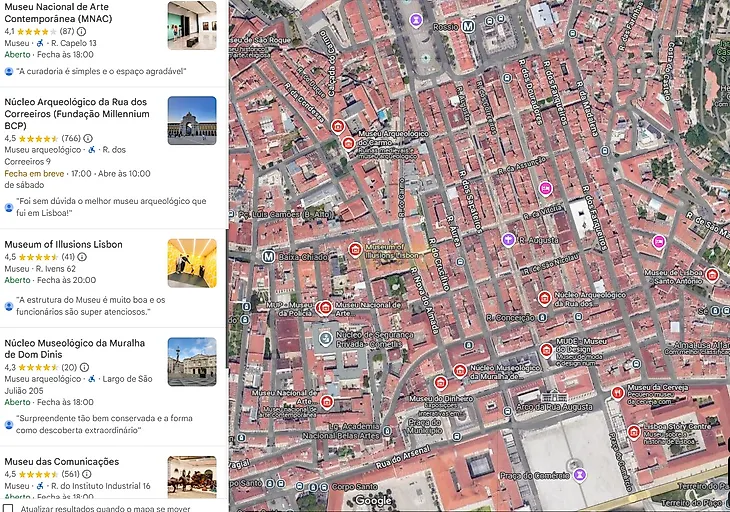
Task: Click the 'Praça do Município' map label
Action: (x=425, y=426)
